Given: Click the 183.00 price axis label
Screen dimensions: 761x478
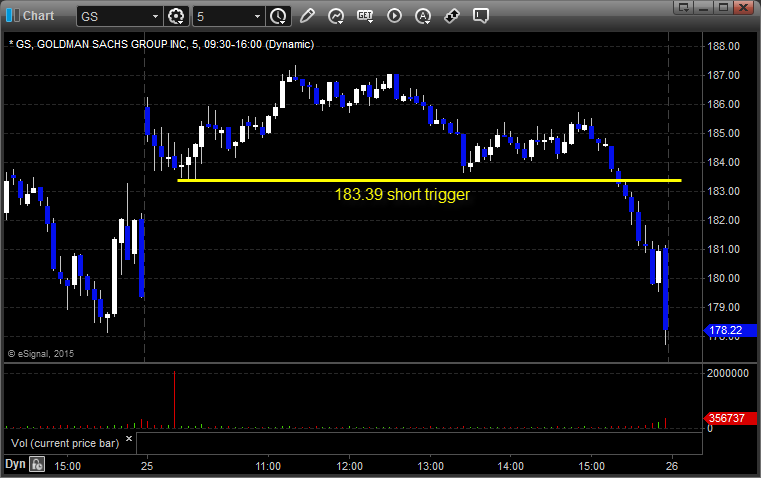Looking at the screenshot, I should click(x=723, y=191).
